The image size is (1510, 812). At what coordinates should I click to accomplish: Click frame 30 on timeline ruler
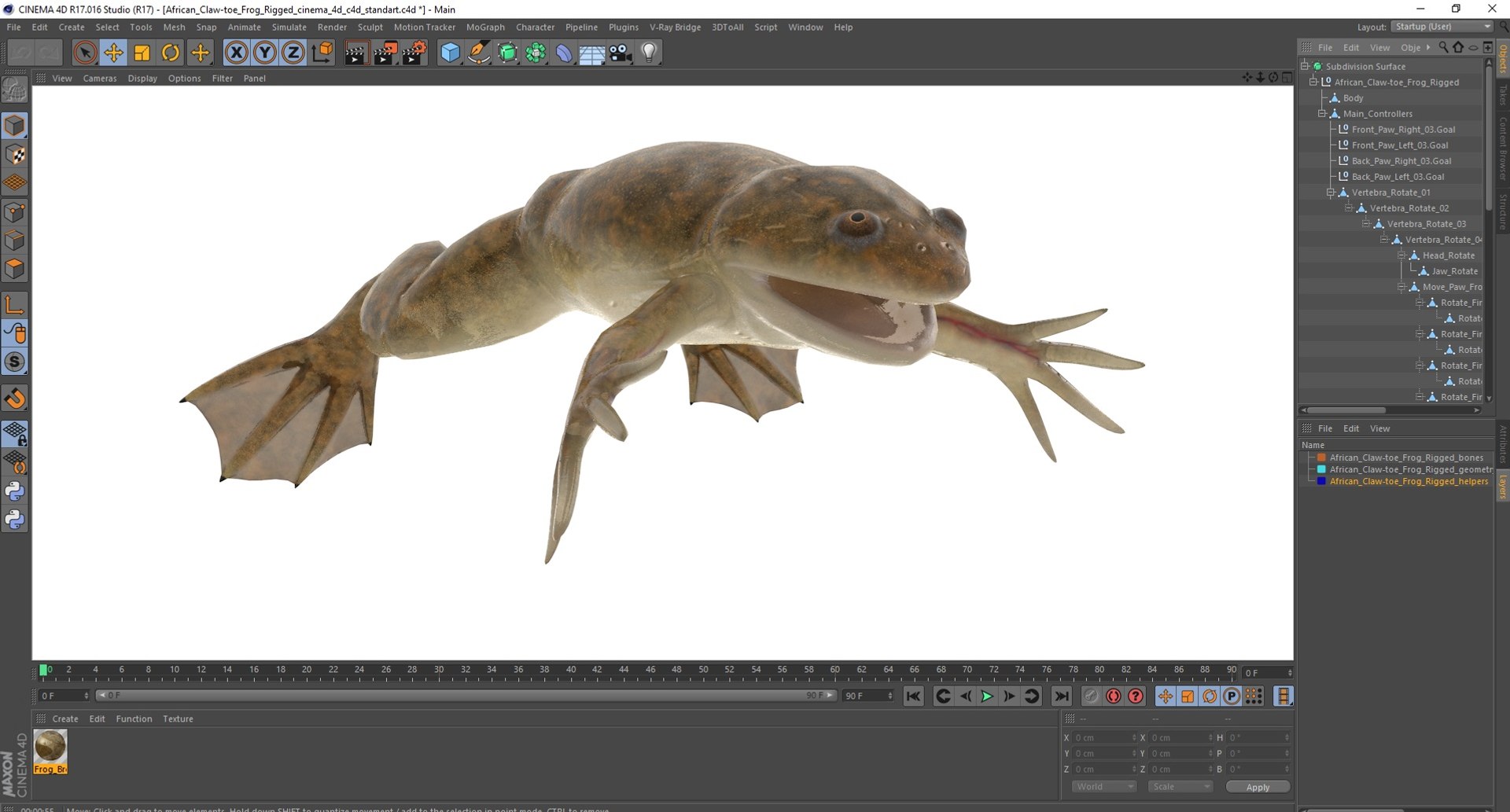[439, 671]
